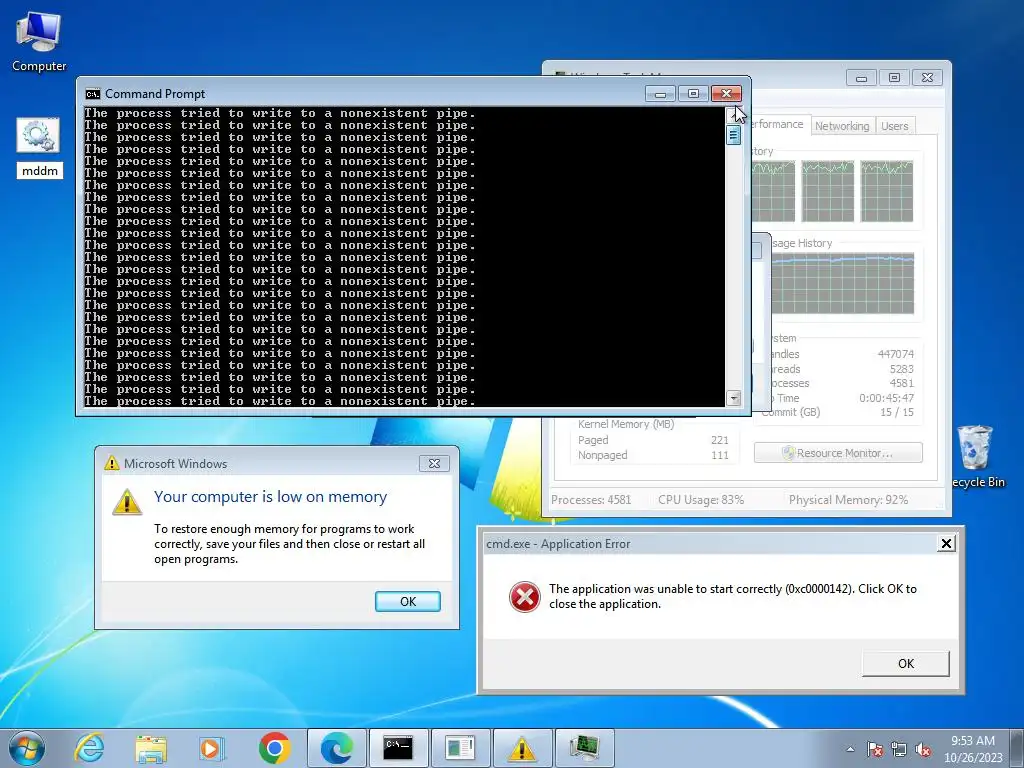Screen dimensions: 1024x768
Task: Click the red error icon in Application Error
Action: point(524,596)
